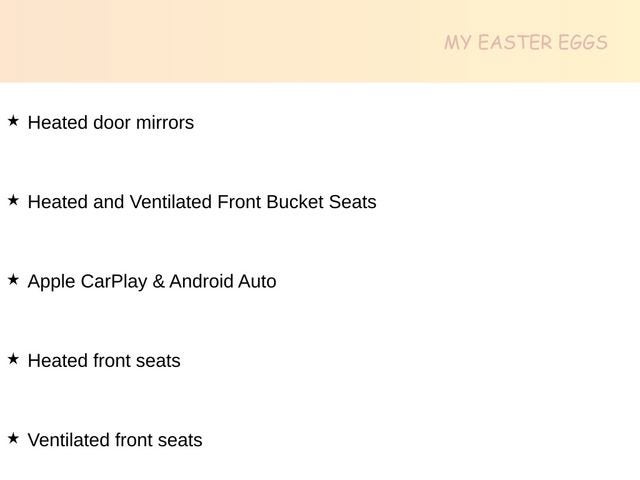The height and width of the screenshot is (480, 640).
Task: Click the MY EASTER EGGS title
Action: point(526,42)
